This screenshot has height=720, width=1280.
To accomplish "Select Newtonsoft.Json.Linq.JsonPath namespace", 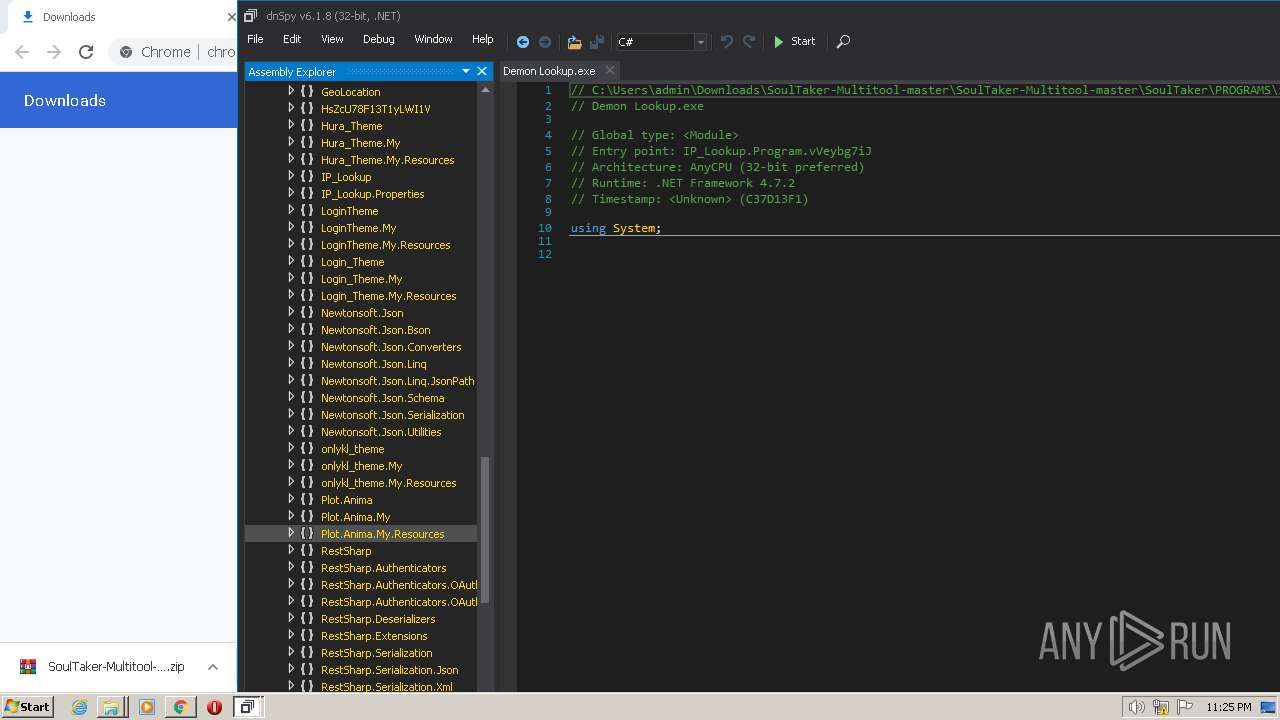I will click(x=397, y=381).
